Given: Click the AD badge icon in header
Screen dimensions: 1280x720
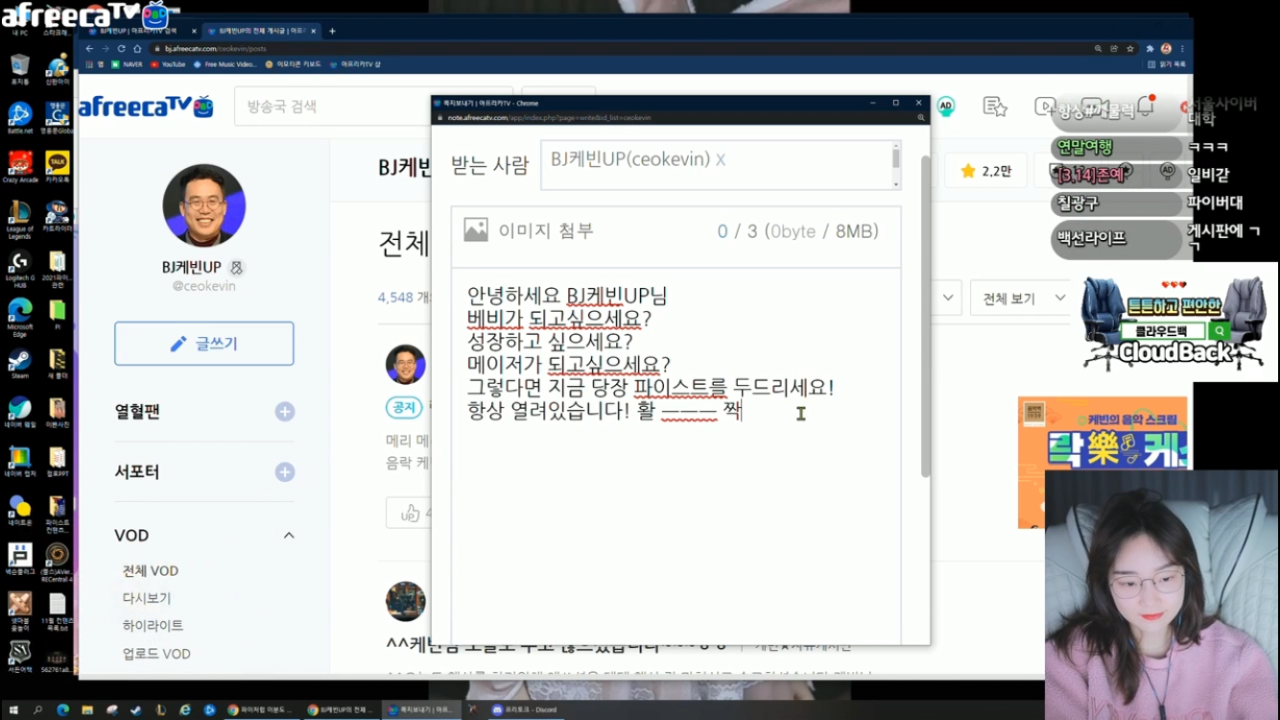Looking at the screenshot, I should pos(945,106).
